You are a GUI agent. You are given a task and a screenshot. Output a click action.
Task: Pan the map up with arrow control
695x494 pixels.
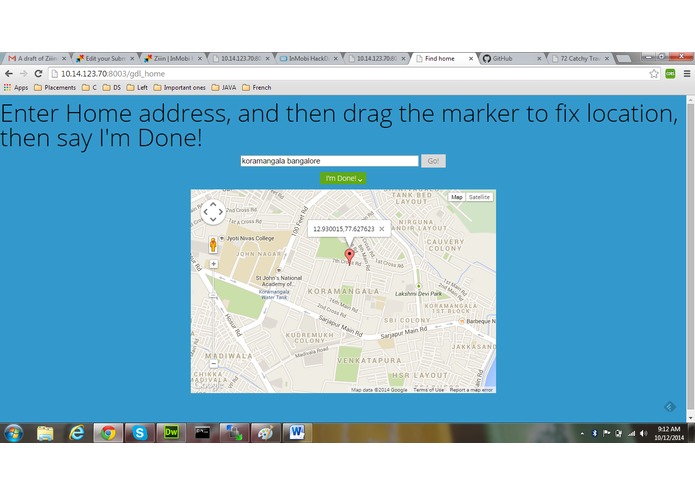tap(213, 204)
